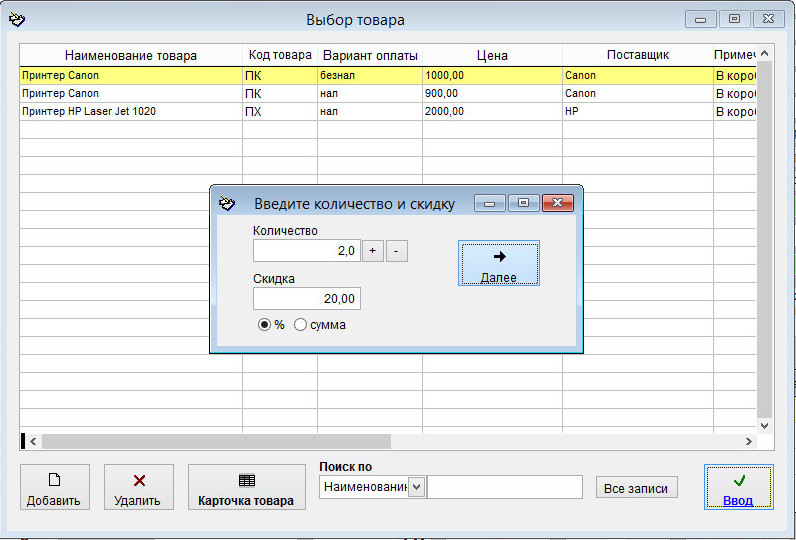This screenshot has height=540, width=796.
Task: Click the Количество input field
Action: (306, 251)
